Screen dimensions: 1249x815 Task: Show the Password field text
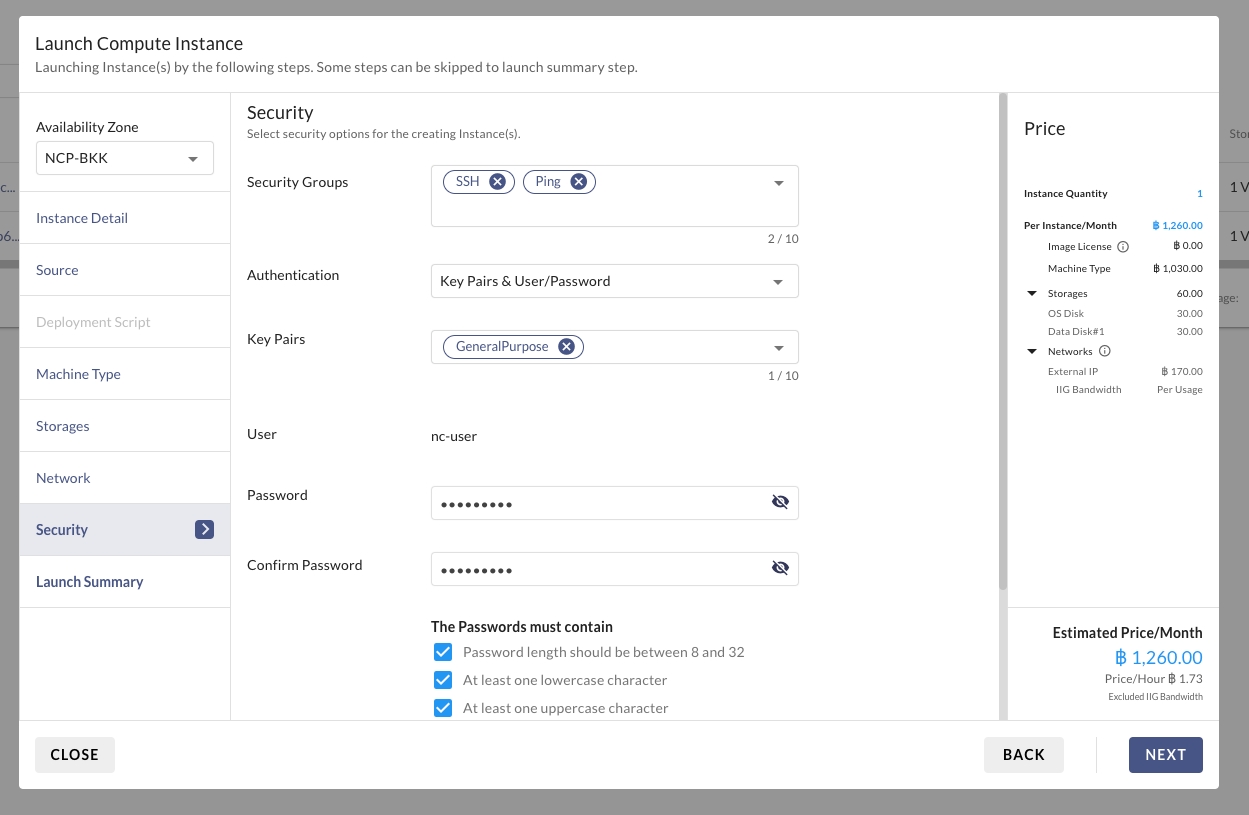click(x=780, y=502)
